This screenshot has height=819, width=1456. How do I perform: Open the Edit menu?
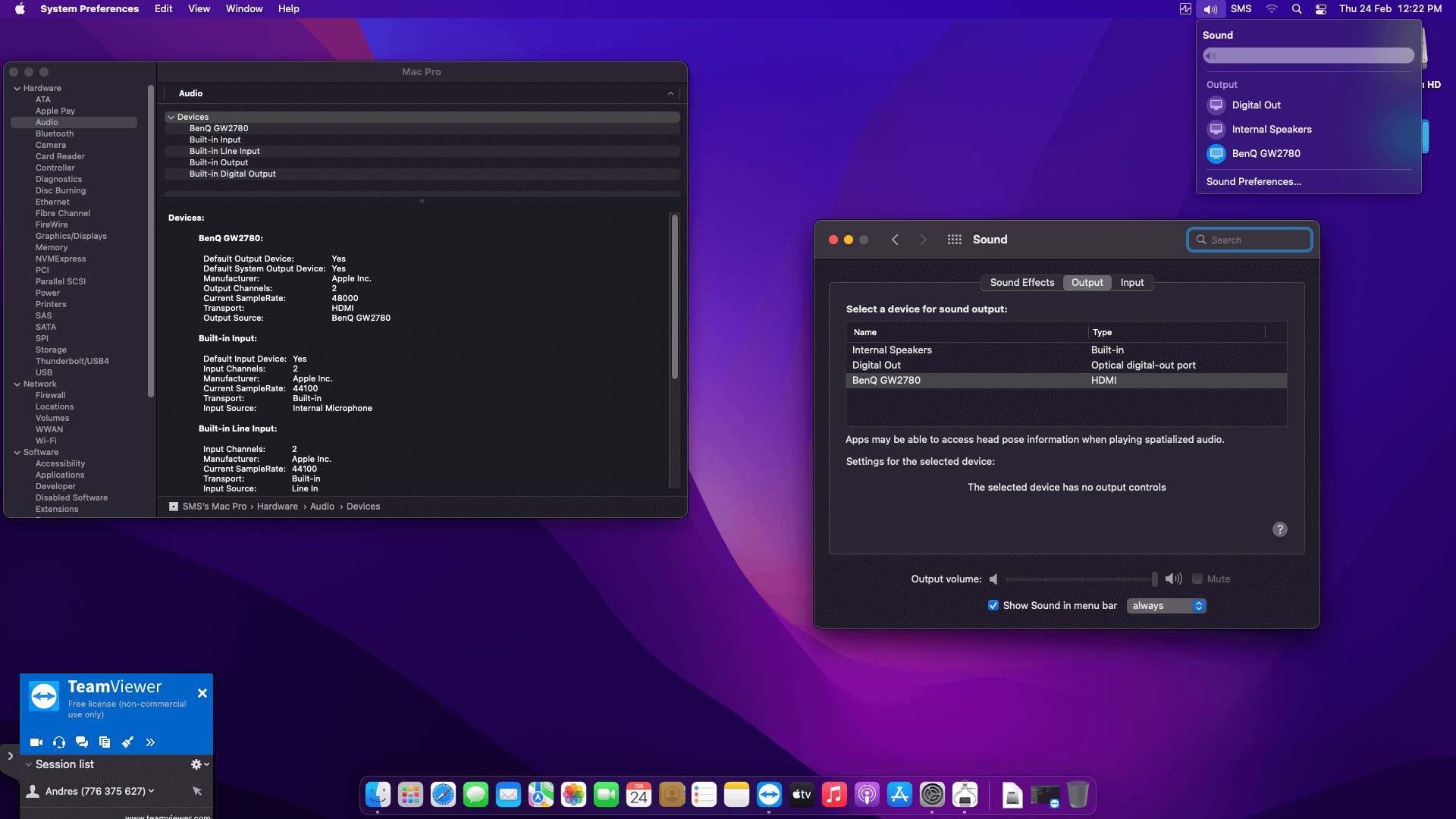[x=164, y=9]
